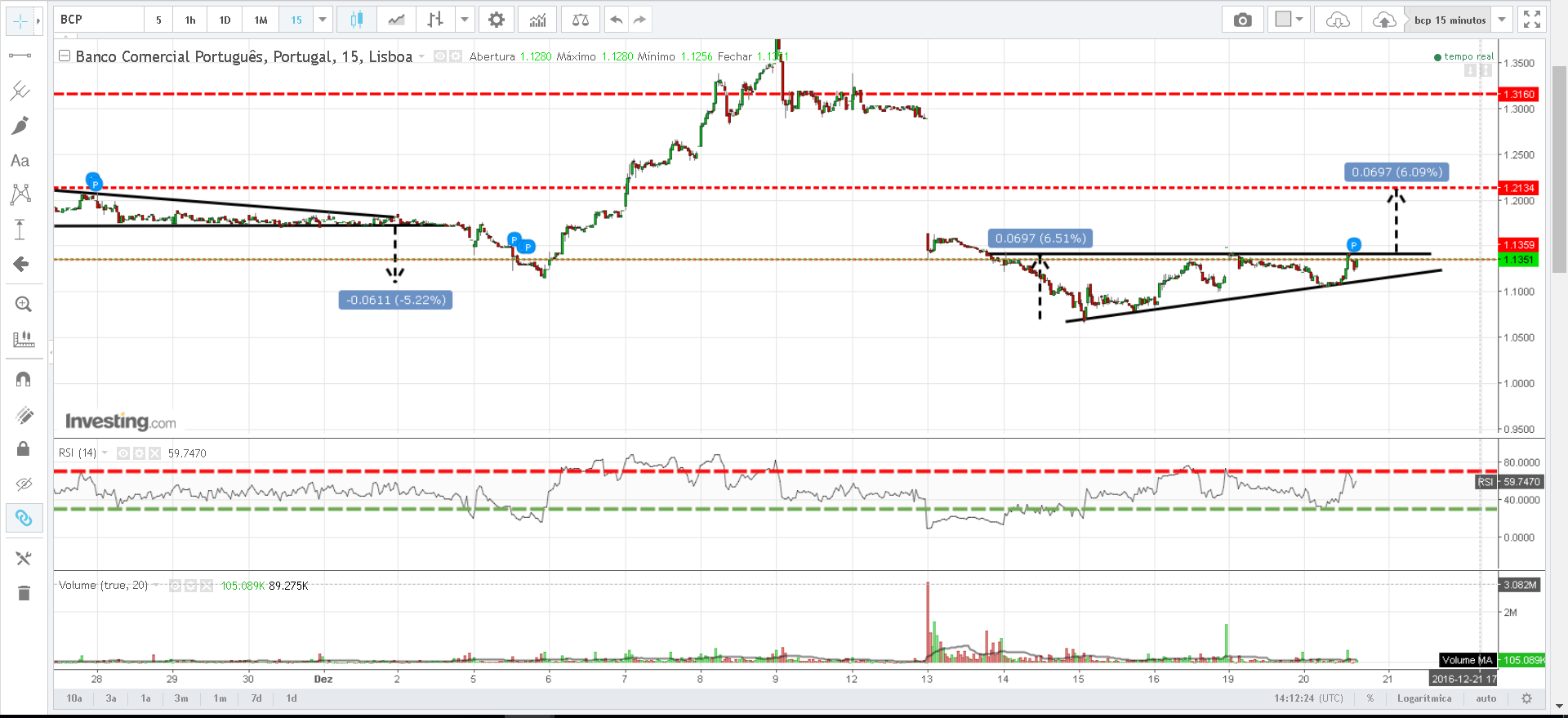
Task: Click the back arrow in the left sidebar
Action: 21,264
